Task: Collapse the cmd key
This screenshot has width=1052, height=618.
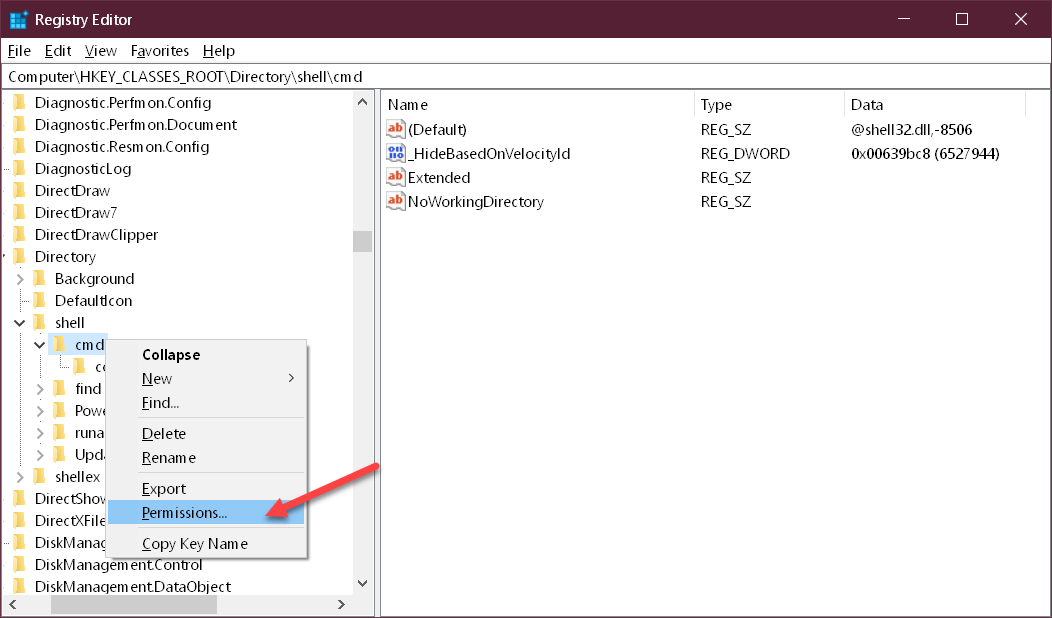Action: [40, 345]
